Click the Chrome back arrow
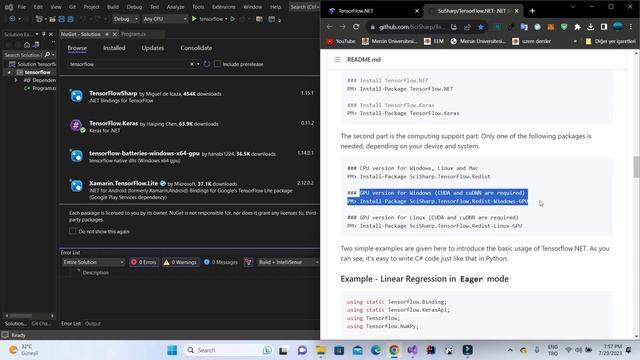The width and height of the screenshot is (640, 360). pyautogui.click(x=329, y=27)
